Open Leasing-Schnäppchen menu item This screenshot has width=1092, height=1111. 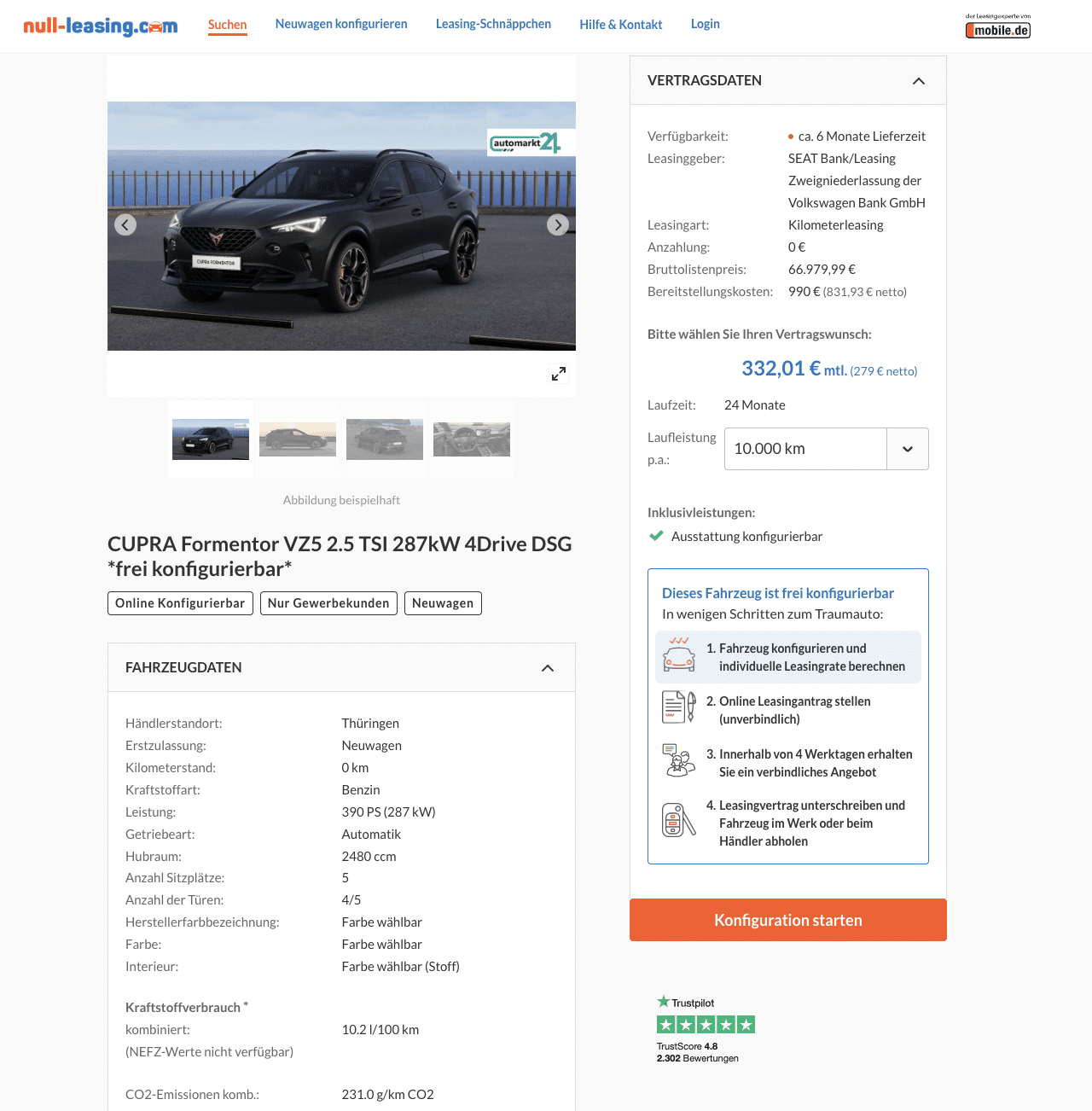click(x=493, y=24)
